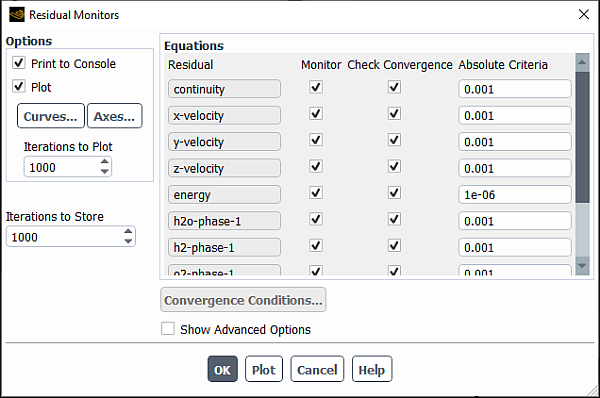The height and width of the screenshot is (398, 600).
Task: Decrease Iterations to Plot with down arrow
Action: [x=104, y=171]
